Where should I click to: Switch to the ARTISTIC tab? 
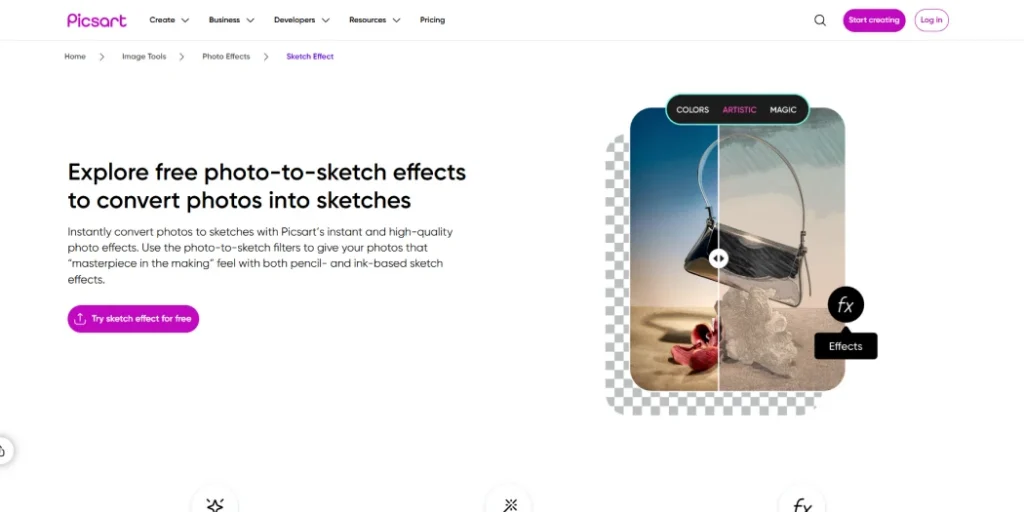(739, 110)
